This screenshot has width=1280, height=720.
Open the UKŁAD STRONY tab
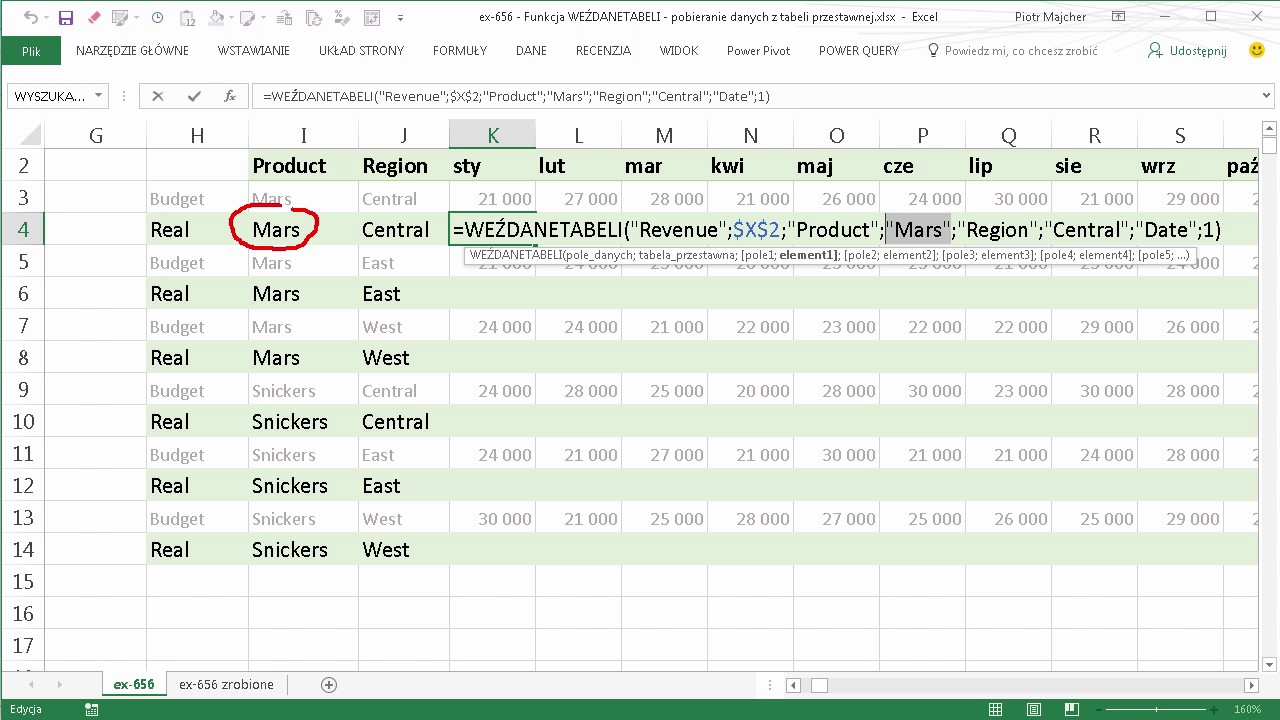[362, 51]
